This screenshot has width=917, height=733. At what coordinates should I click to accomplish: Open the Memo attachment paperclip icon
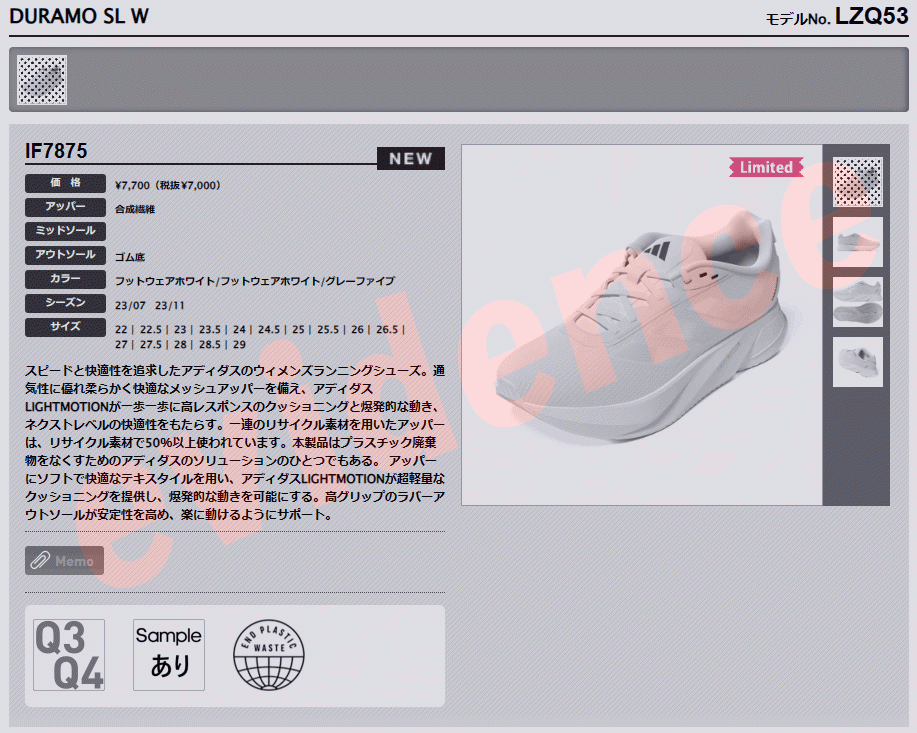[40, 560]
